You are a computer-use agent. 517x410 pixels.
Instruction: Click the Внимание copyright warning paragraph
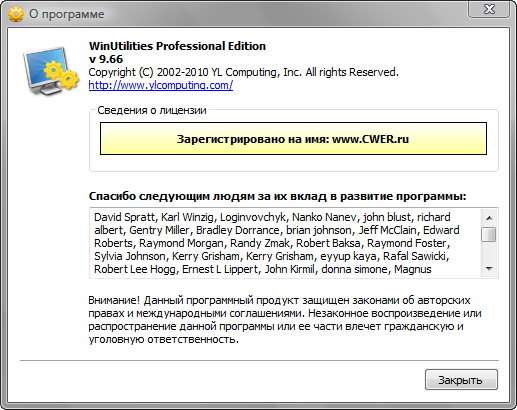[285, 320]
